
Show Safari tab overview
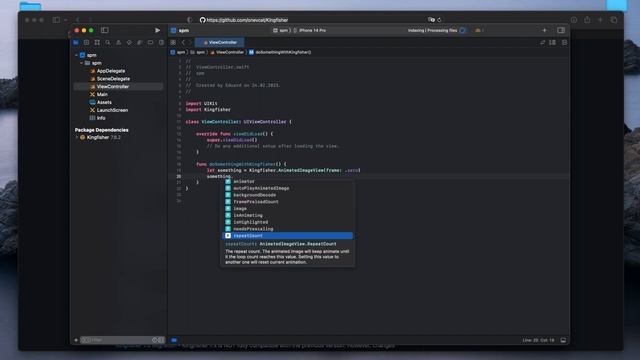click(x=613, y=20)
